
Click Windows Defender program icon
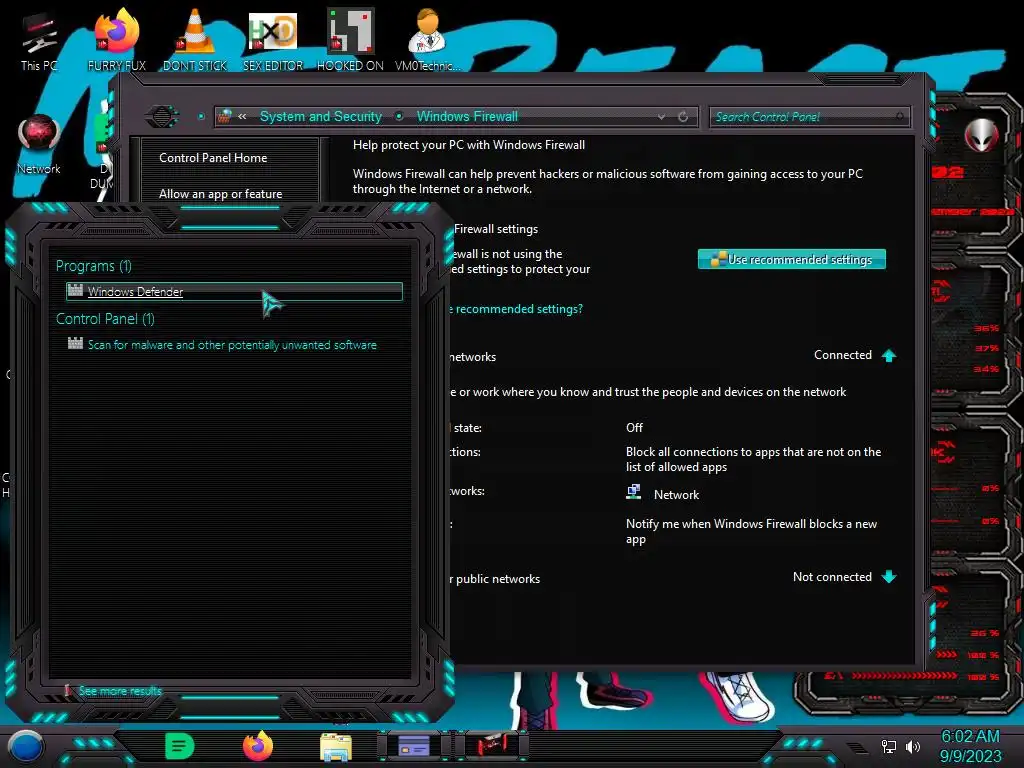(x=76, y=291)
